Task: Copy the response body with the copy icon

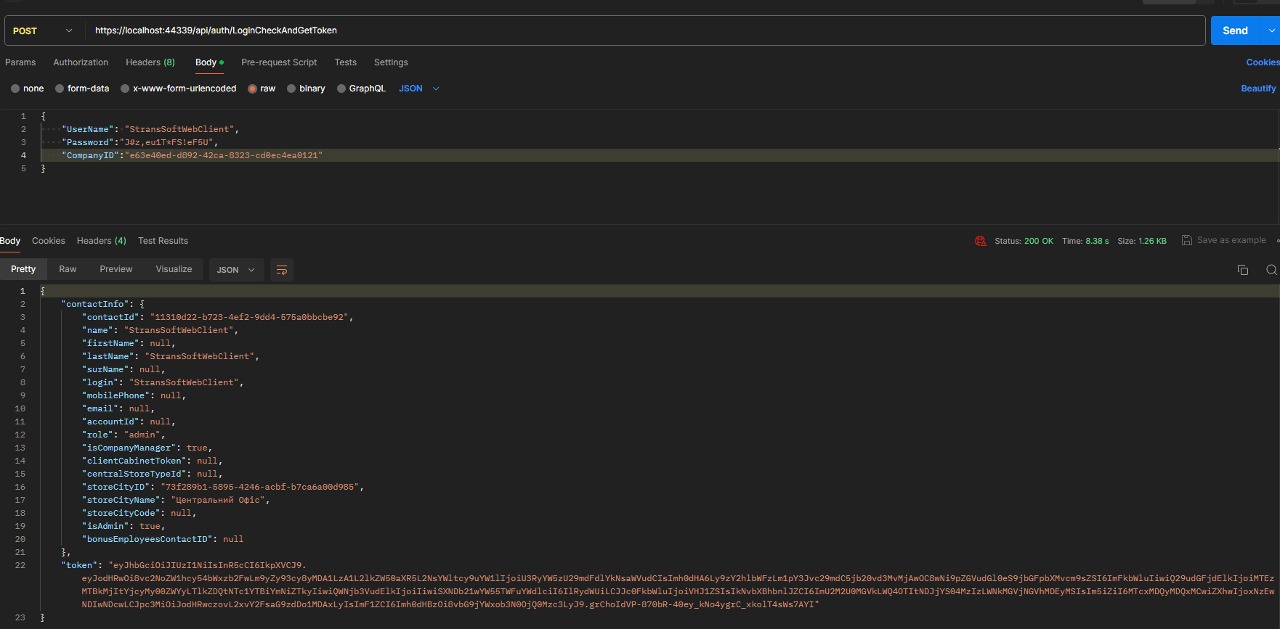Action: click(x=1243, y=270)
